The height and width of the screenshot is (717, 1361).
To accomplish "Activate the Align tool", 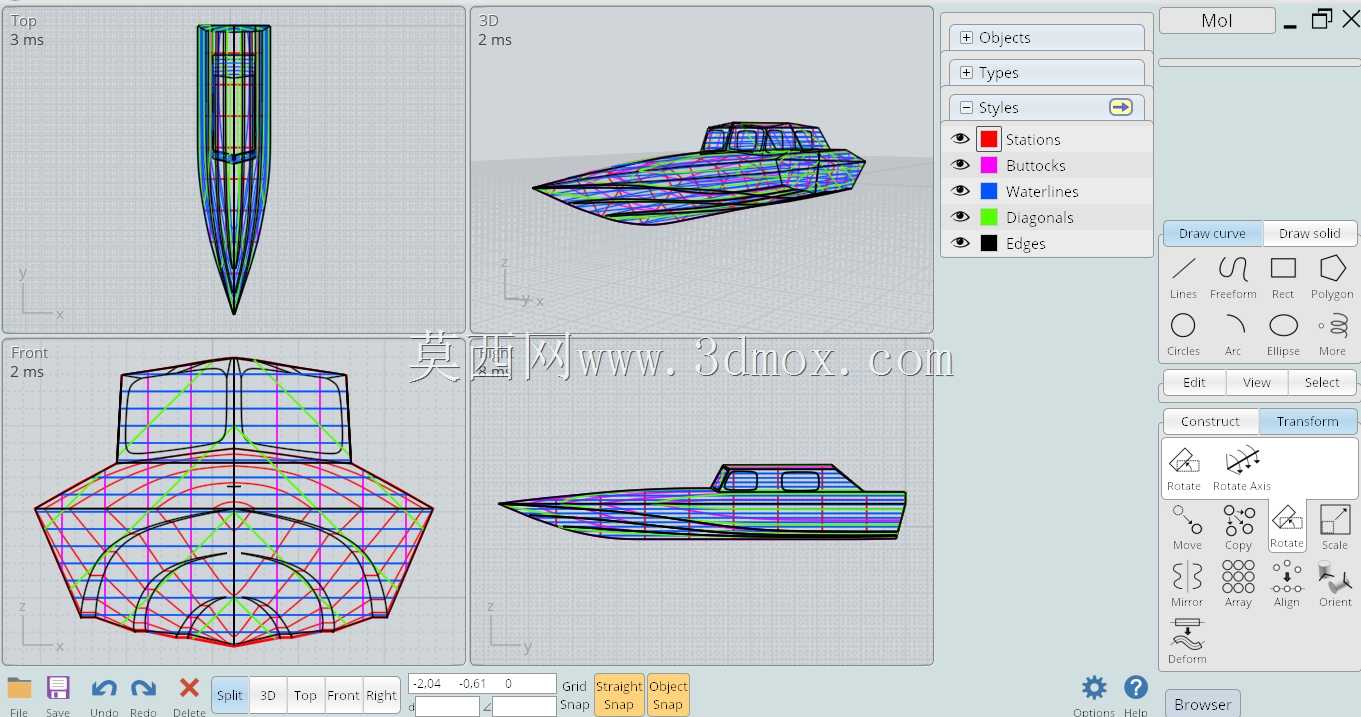I will [x=1287, y=584].
